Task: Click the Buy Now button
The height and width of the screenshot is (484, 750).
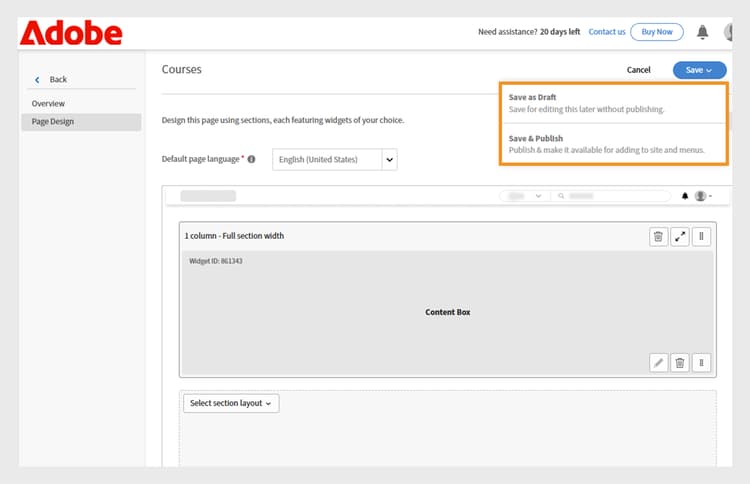Action: coord(657,32)
